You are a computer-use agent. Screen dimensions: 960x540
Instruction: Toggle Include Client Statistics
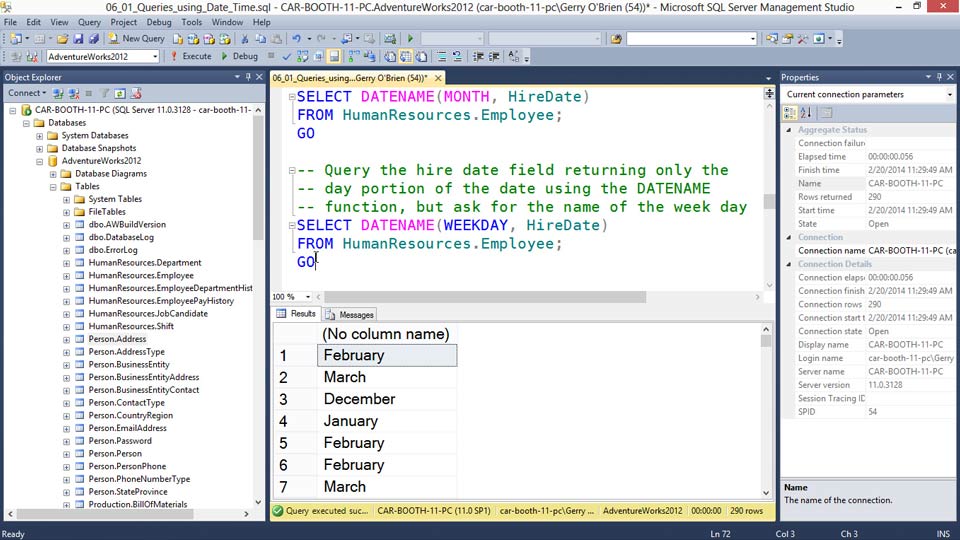370,56
